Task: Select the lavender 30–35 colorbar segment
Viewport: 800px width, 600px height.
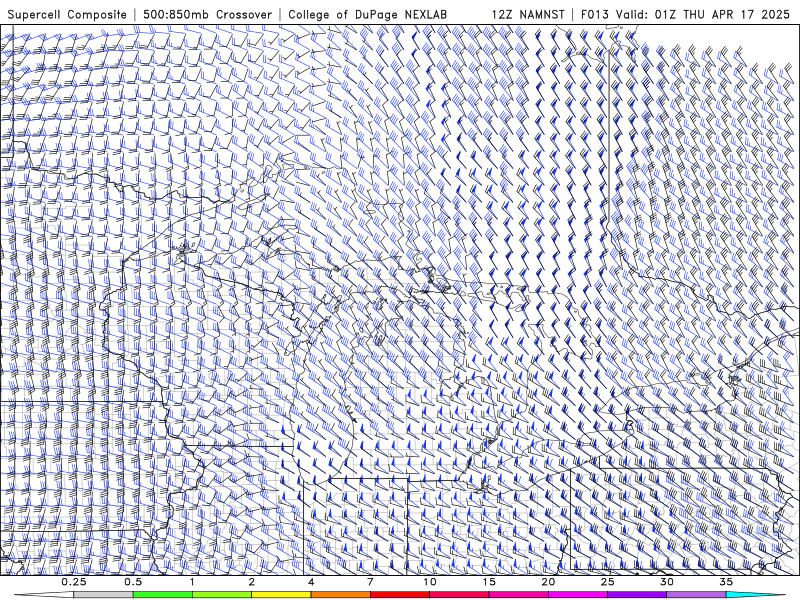Action: [696, 595]
